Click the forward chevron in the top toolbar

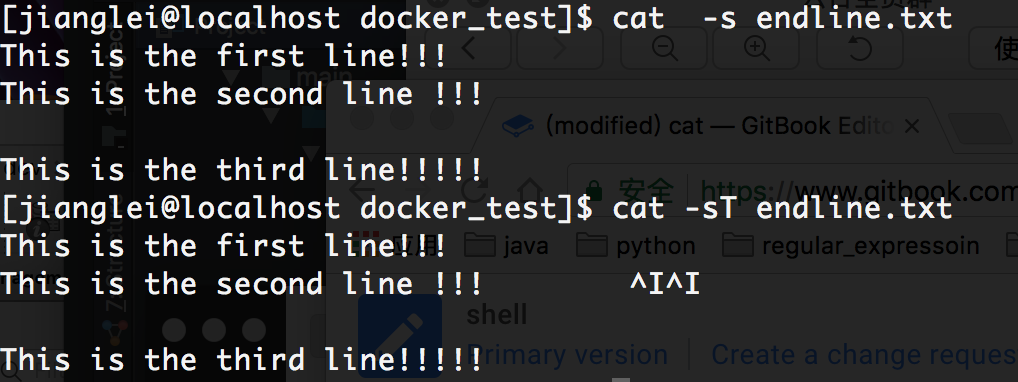[559, 47]
